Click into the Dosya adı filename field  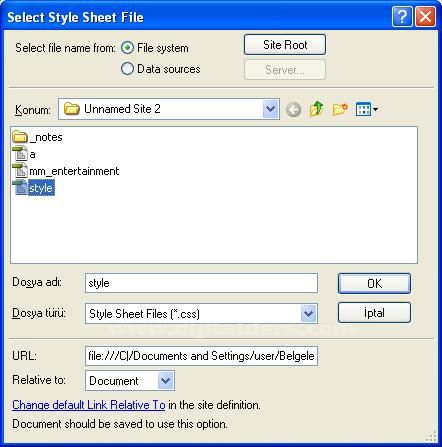(x=201, y=283)
